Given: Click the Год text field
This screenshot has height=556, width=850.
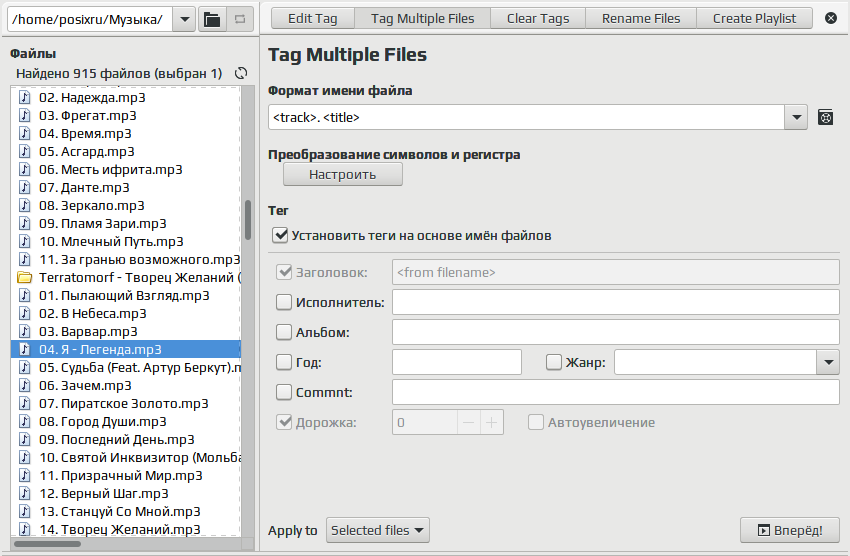Looking at the screenshot, I should click(457, 362).
